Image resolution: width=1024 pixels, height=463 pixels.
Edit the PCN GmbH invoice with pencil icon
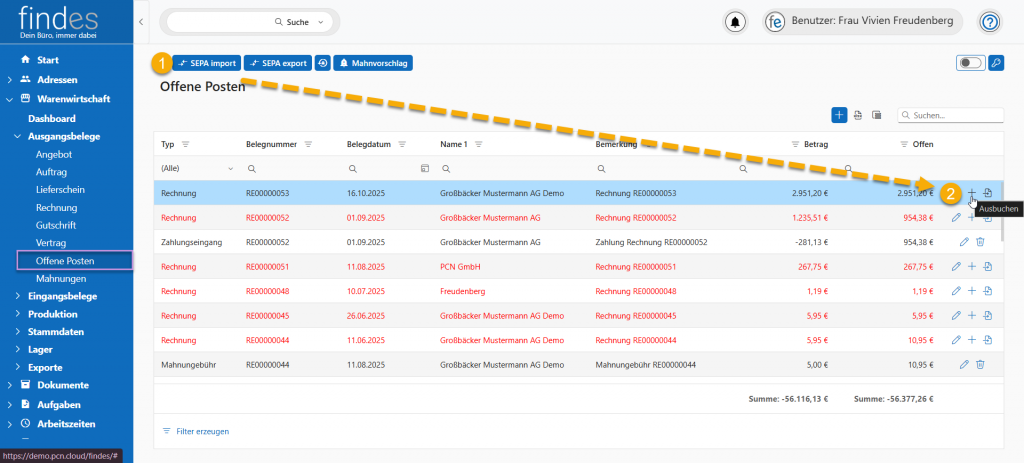[956, 266]
